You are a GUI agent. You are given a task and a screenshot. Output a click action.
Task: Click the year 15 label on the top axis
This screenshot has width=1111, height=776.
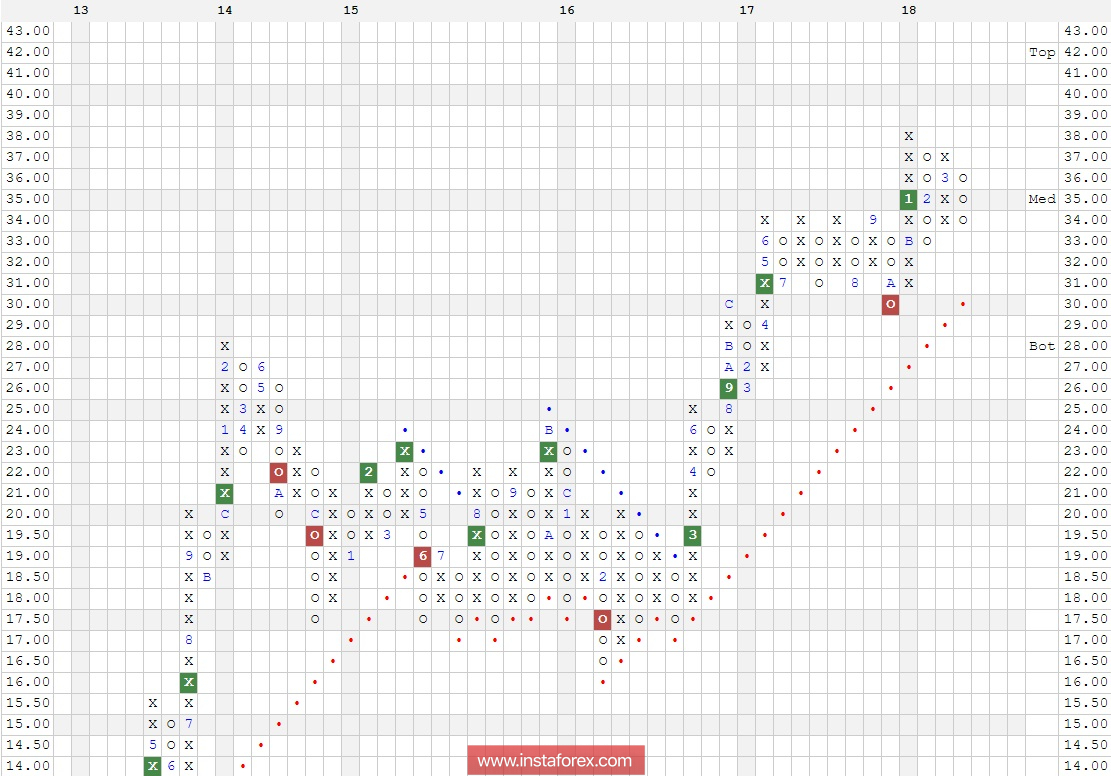pyautogui.click(x=351, y=10)
